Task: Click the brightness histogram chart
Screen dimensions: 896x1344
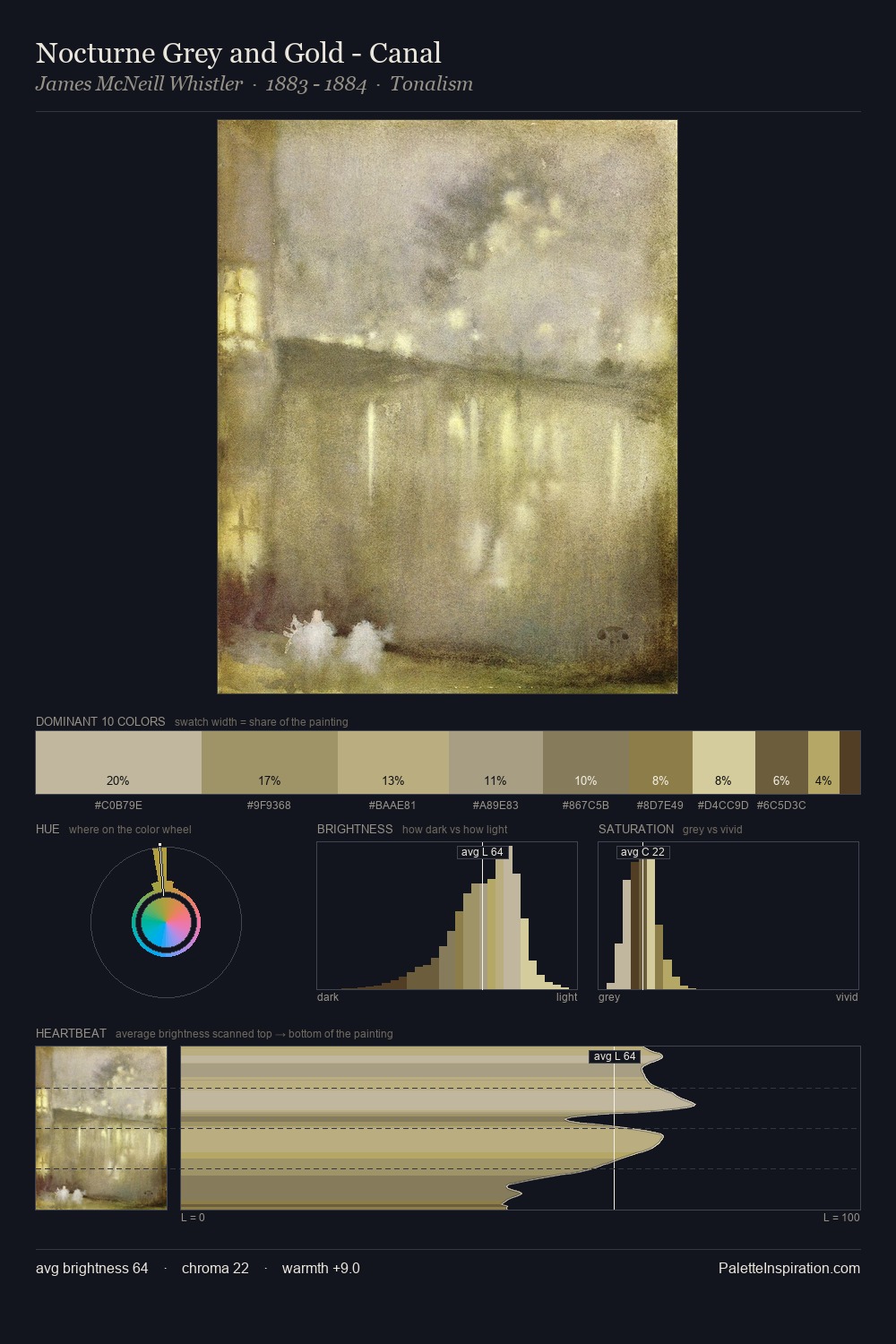Action: 447,916
